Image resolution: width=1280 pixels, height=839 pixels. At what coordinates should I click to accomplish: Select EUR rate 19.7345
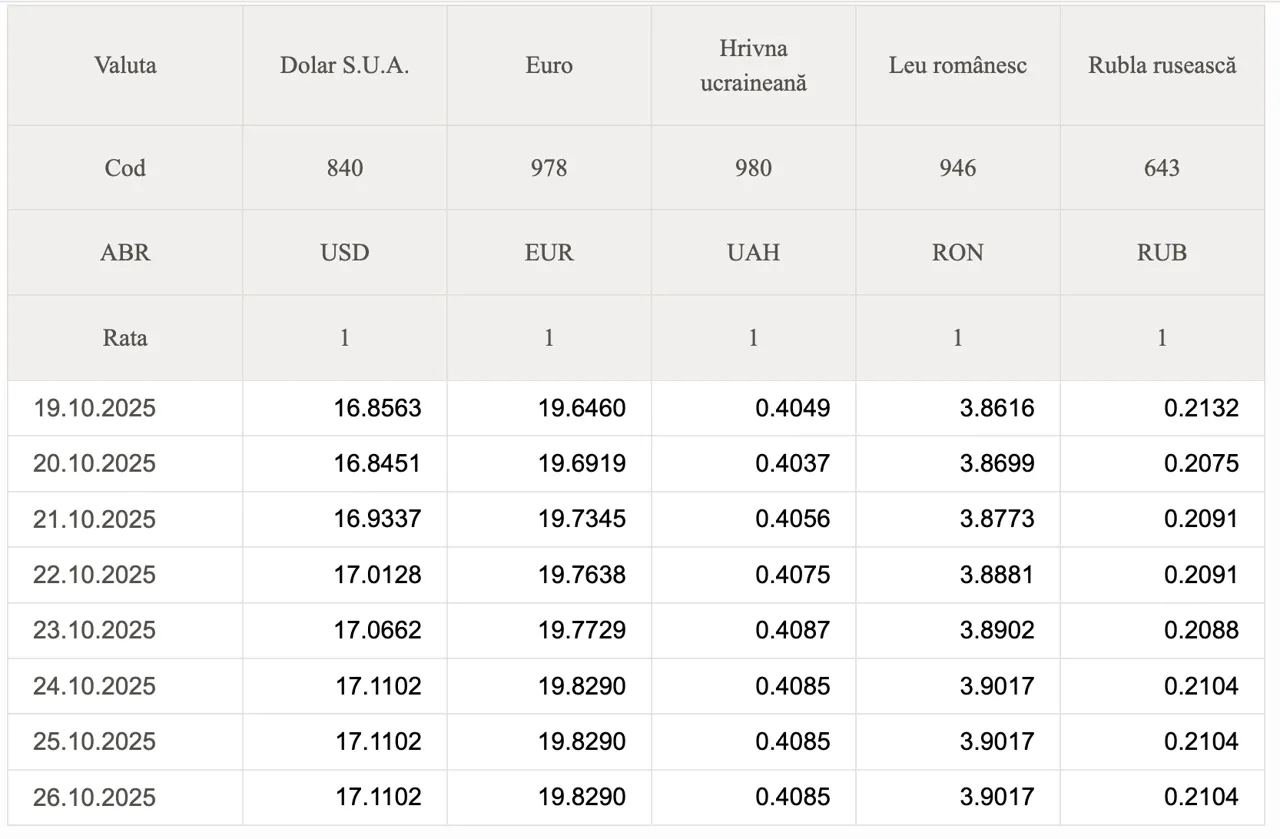(582, 519)
